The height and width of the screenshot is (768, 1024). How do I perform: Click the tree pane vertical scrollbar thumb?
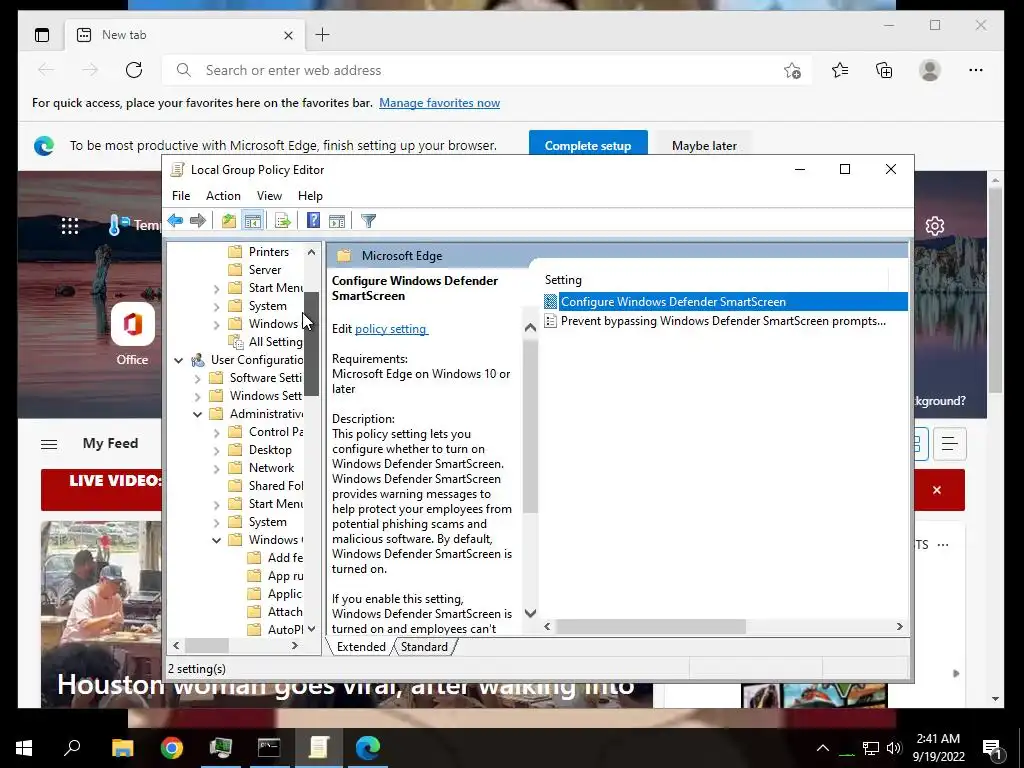pos(312,344)
